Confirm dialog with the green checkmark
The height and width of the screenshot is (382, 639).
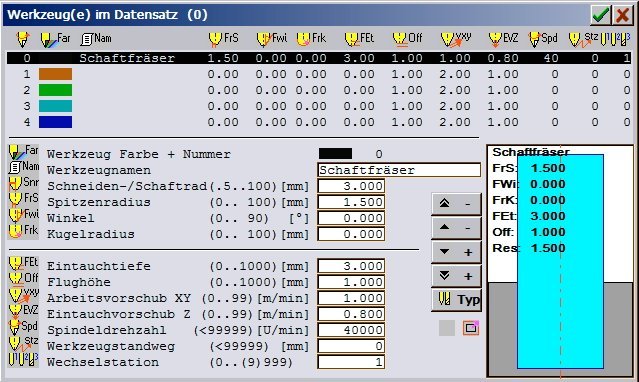point(601,15)
